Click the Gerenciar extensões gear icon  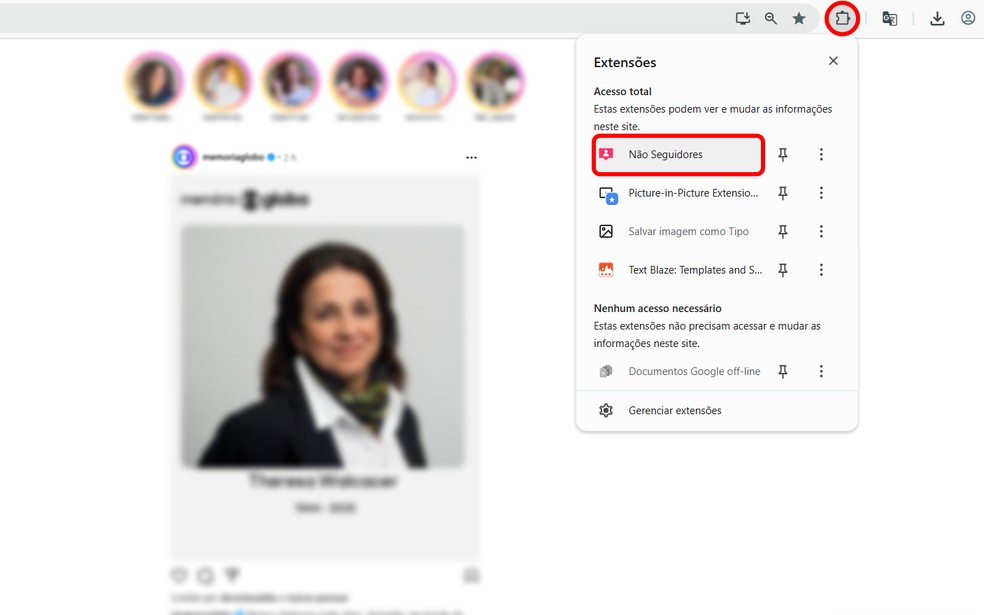coord(606,410)
